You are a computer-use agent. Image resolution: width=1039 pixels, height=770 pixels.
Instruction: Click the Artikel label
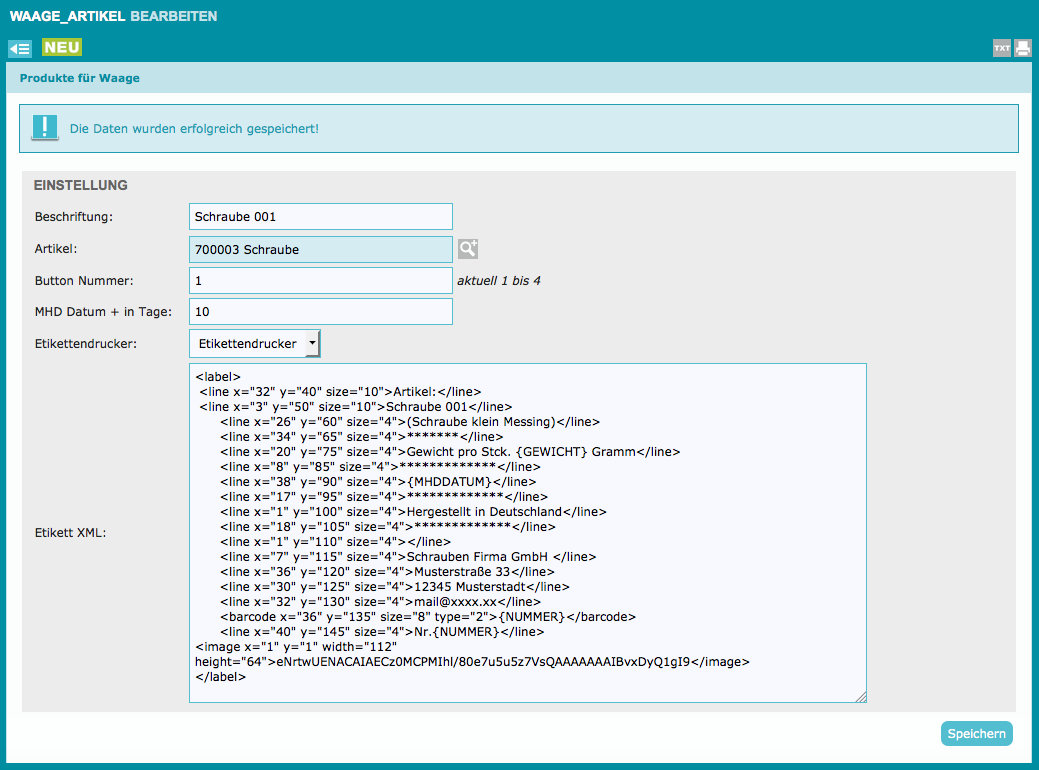pyautogui.click(x=56, y=249)
